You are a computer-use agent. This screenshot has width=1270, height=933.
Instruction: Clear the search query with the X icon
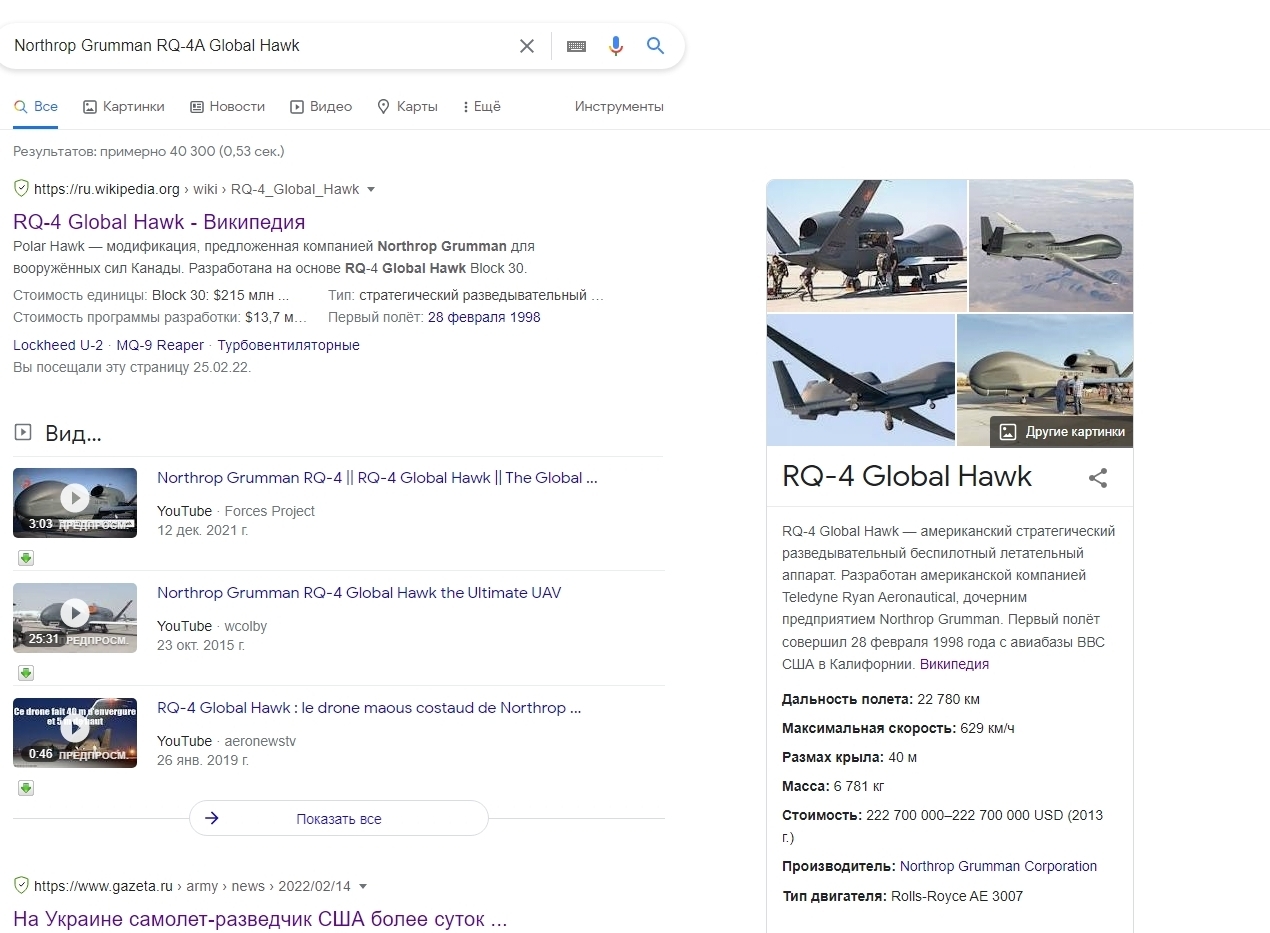tap(527, 46)
